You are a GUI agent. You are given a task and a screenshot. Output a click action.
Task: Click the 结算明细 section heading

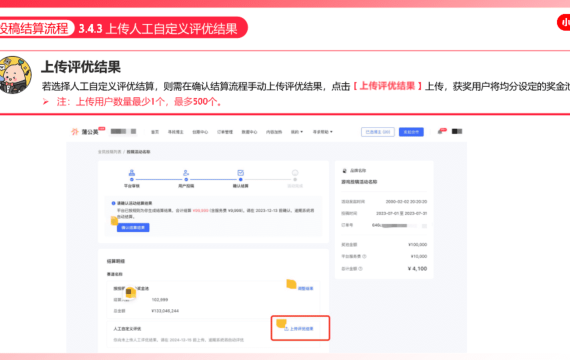(116, 261)
